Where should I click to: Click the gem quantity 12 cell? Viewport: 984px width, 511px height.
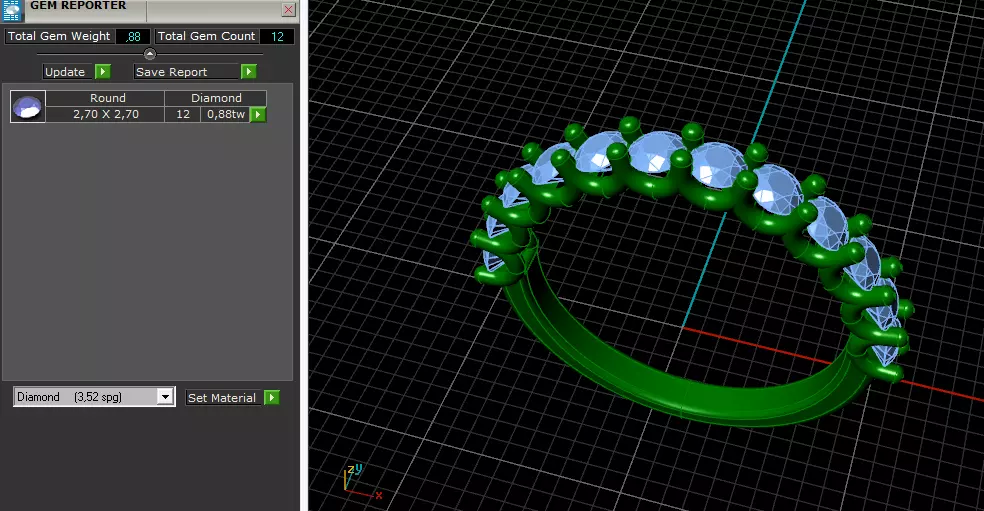pyautogui.click(x=183, y=114)
